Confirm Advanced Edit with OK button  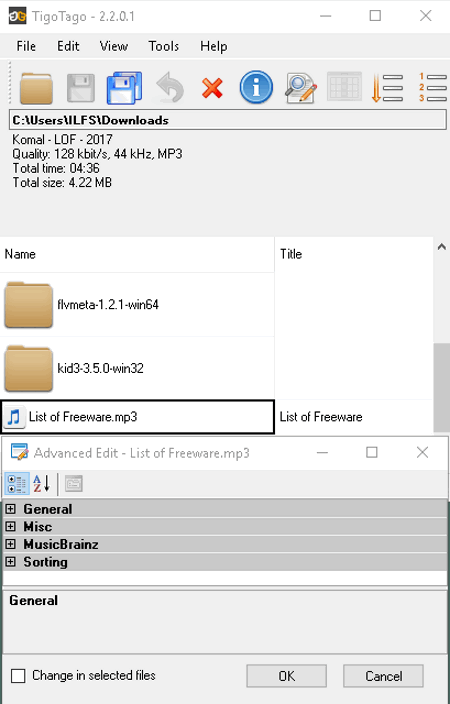click(x=287, y=676)
